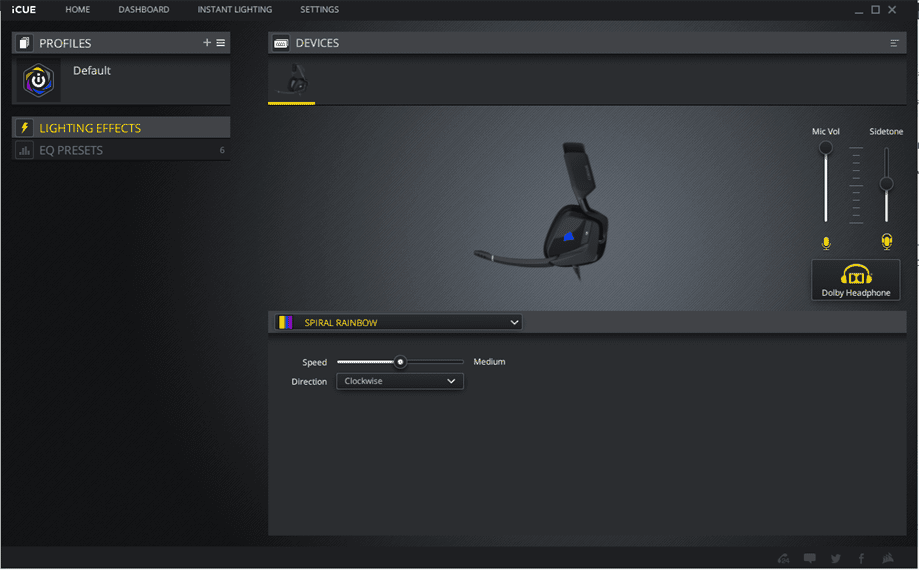Open the profiles list menu icon

221,43
